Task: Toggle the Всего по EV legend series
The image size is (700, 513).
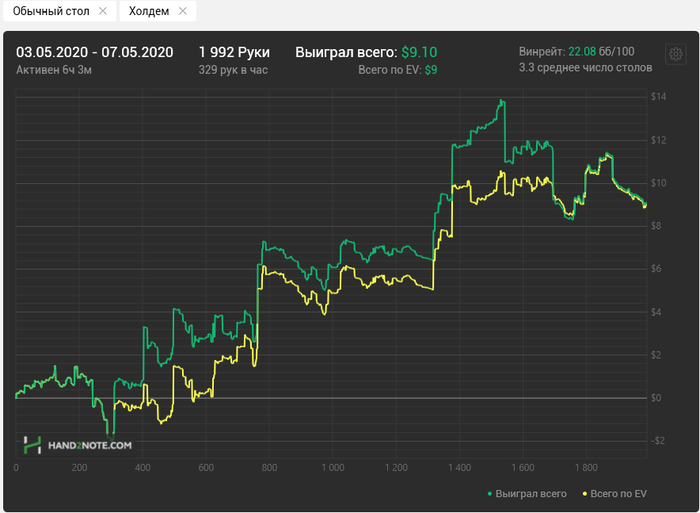Action: pos(614,493)
